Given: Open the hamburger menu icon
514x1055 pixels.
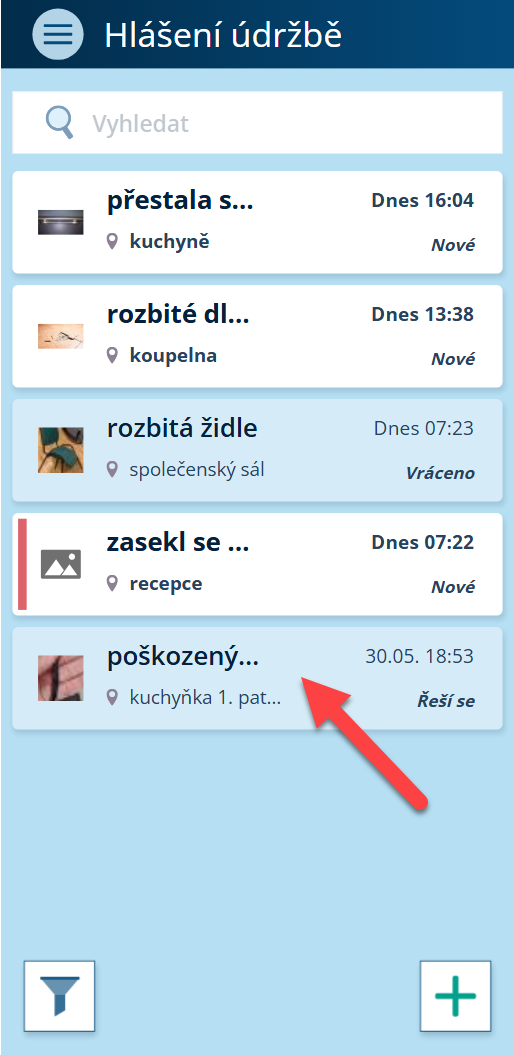Looking at the screenshot, I should [58, 34].
